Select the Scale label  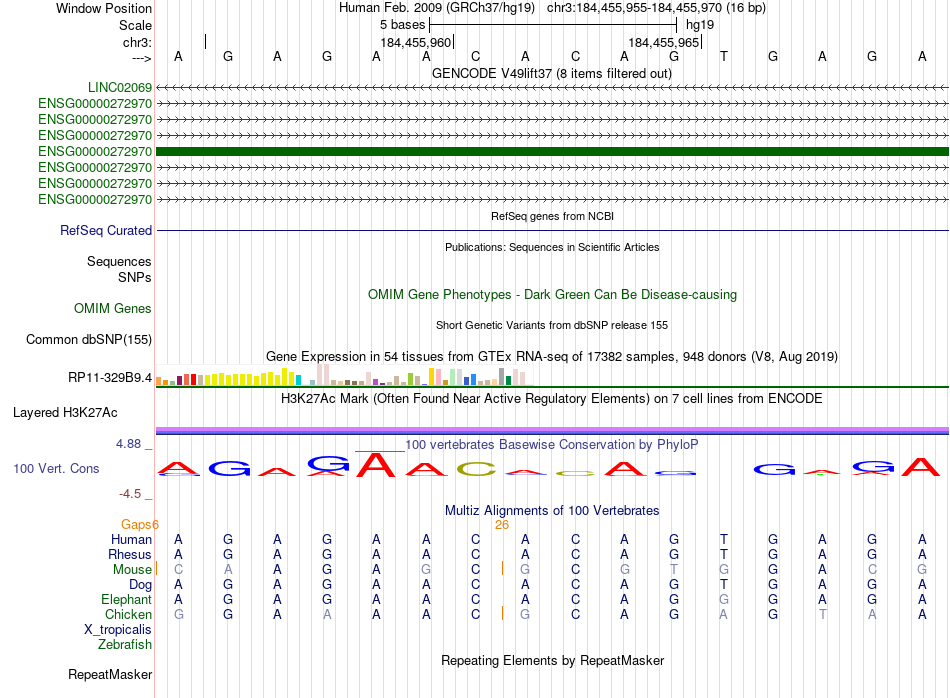point(135,25)
